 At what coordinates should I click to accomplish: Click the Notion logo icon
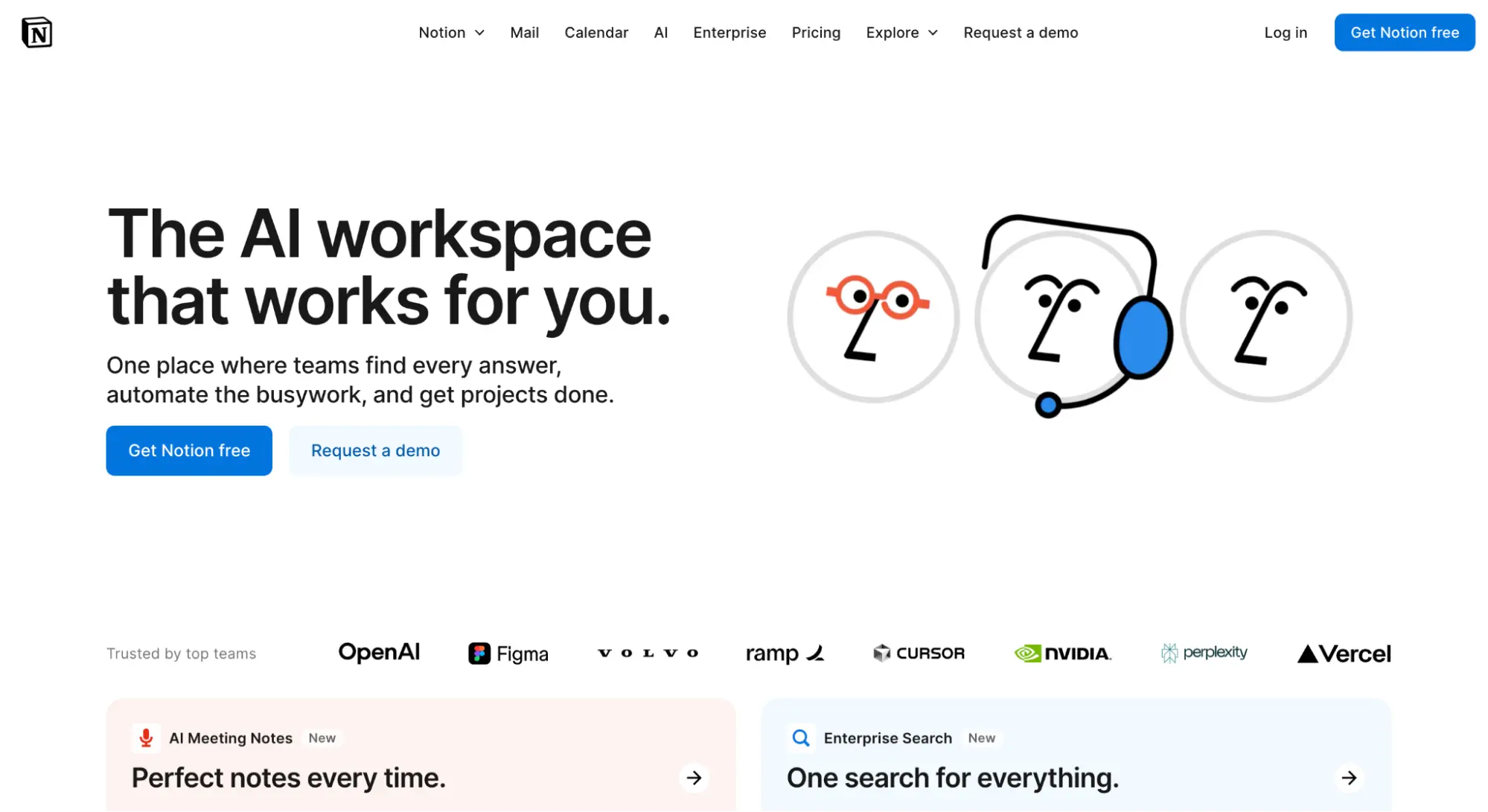(36, 32)
